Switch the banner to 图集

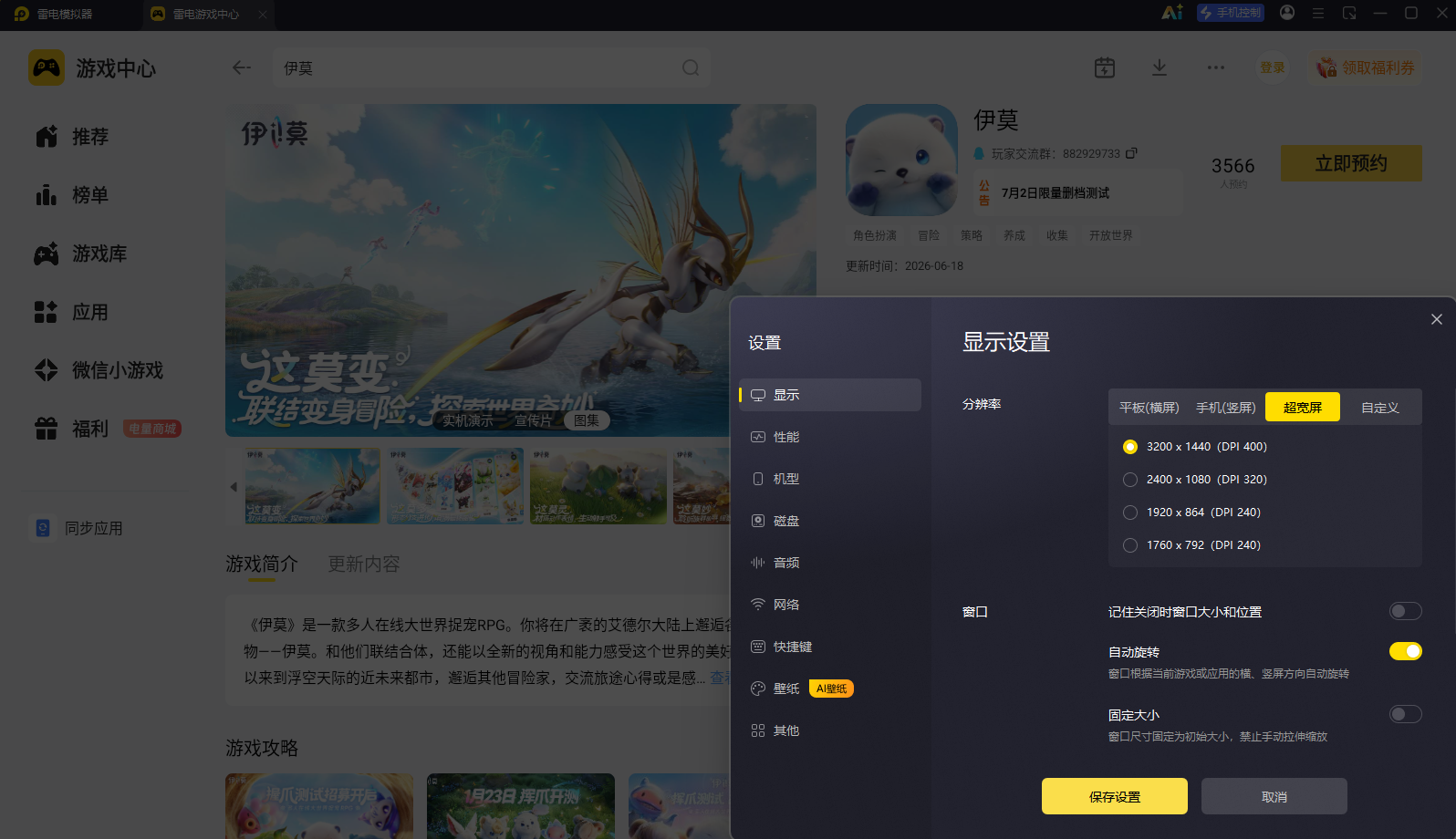[587, 420]
